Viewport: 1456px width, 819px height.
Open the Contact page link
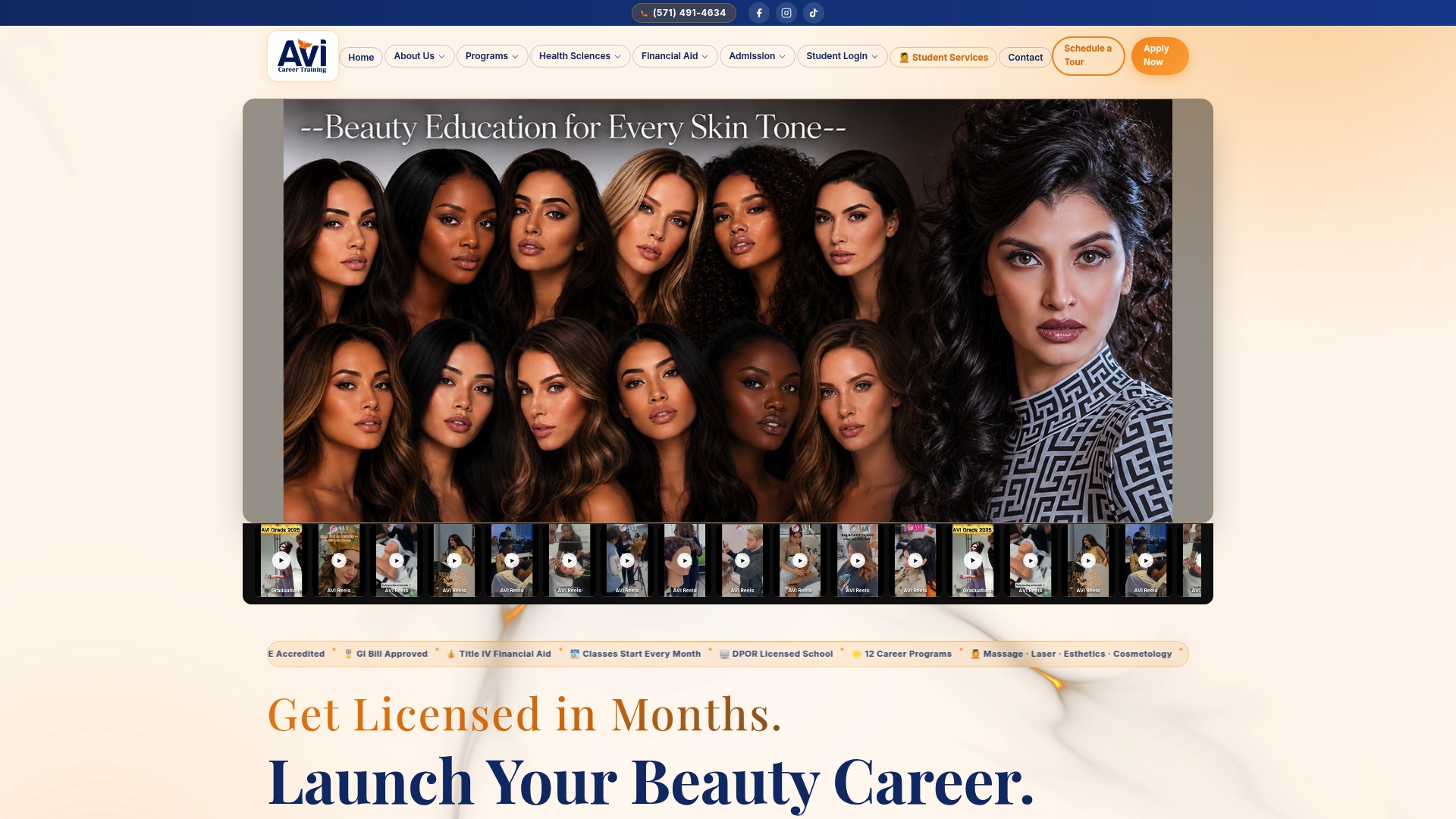click(x=1025, y=58)
